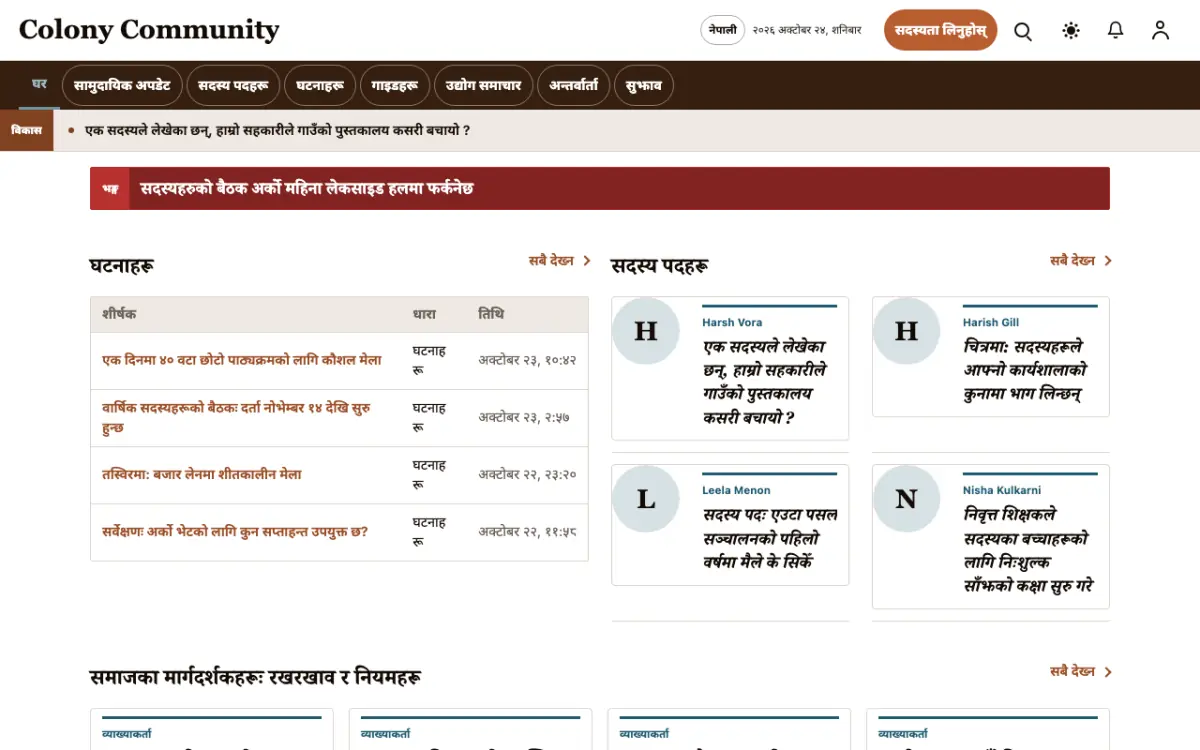The height and width of the screenshot is (750, 1200).
Task: Select the घर nav tab
Action: [39, 84]
